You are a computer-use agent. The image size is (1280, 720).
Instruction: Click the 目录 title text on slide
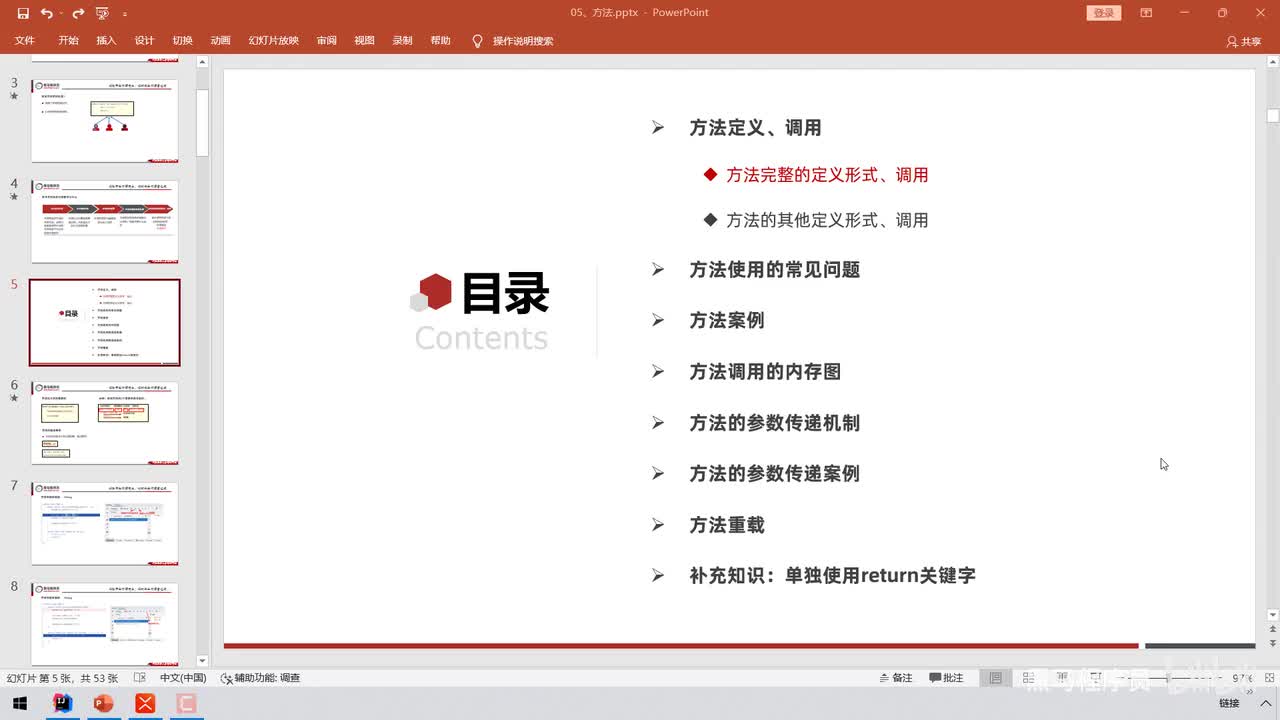tap(505, 294)
